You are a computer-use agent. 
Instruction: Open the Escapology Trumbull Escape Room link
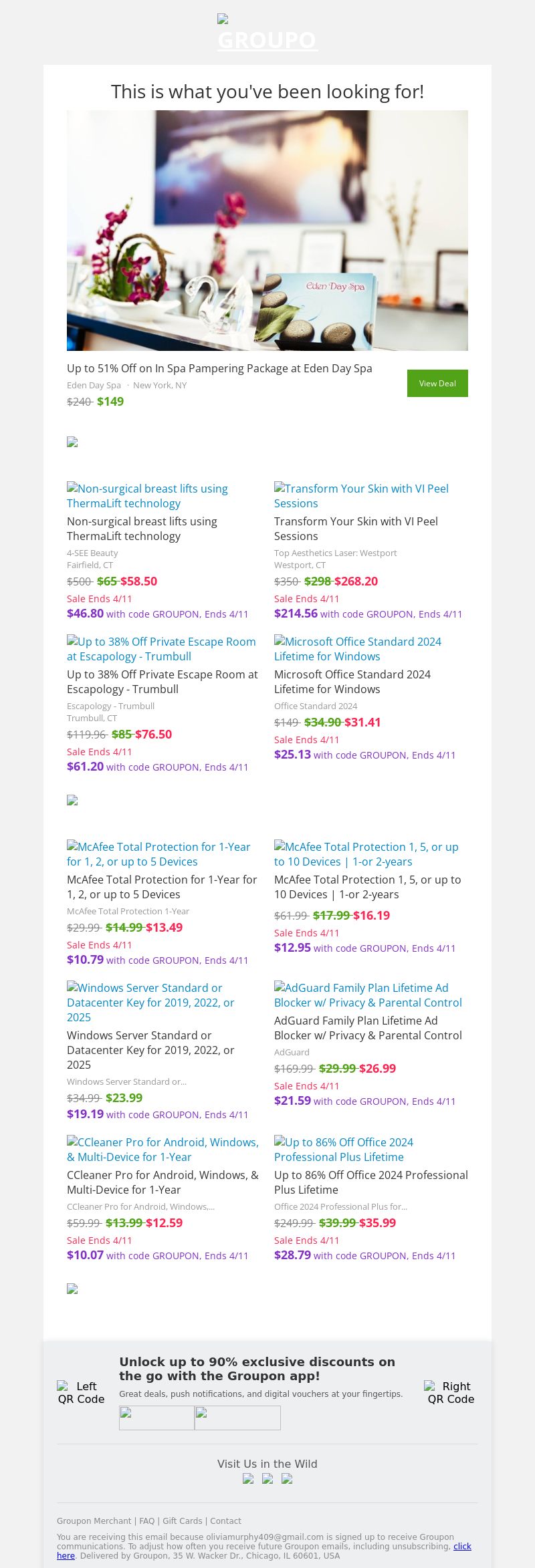click(x=161, y=649)
